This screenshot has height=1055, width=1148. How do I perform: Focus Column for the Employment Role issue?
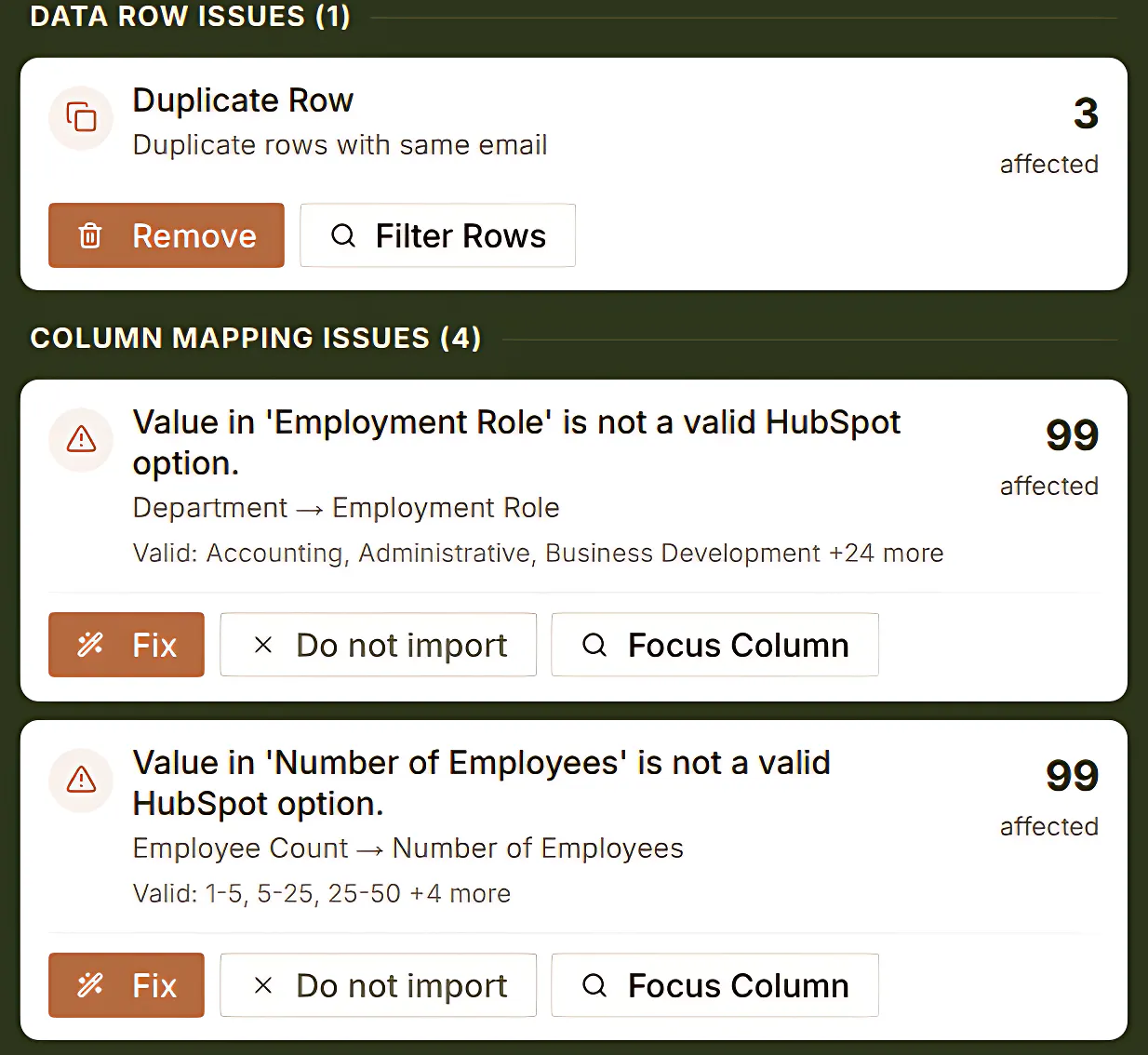coord(714,645)
